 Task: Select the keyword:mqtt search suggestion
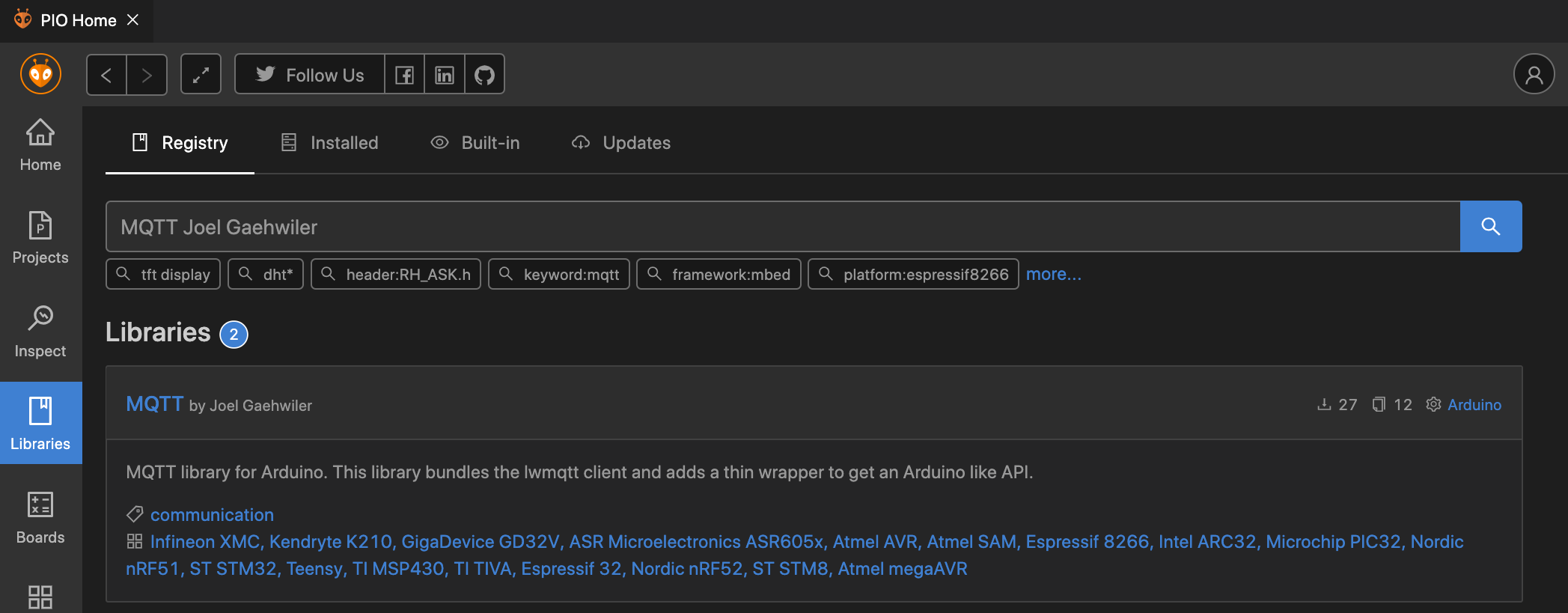pyautogui.click(x=559, y=274)
